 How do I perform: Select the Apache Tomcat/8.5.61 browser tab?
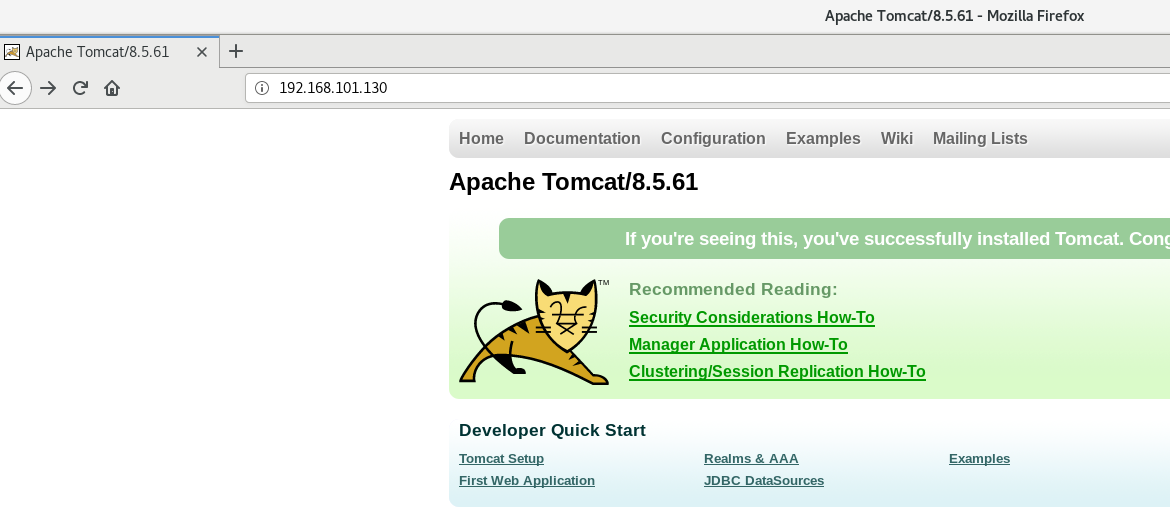pos(110,51)
